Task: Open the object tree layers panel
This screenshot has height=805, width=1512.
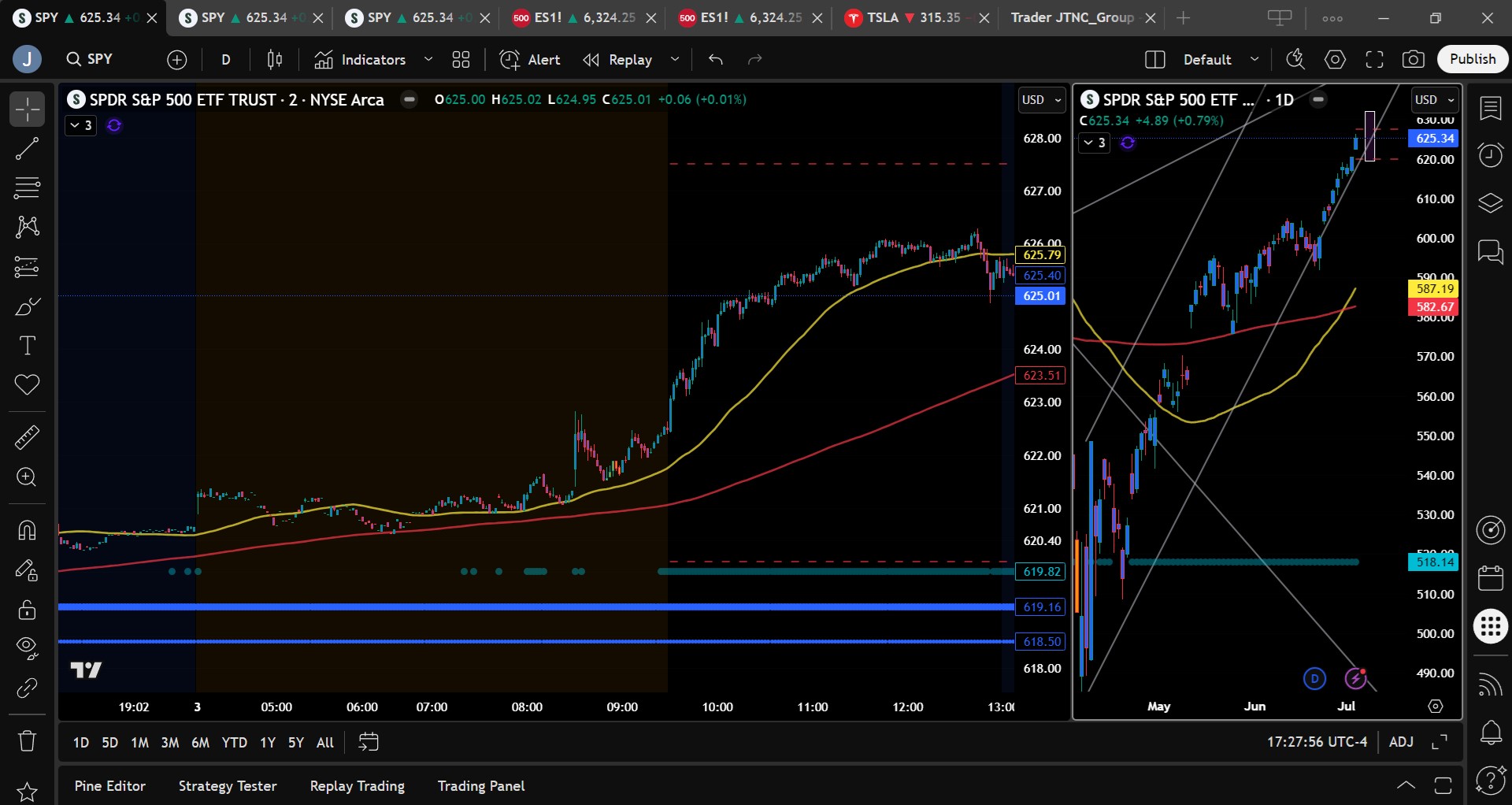Action: [1490, 203]
